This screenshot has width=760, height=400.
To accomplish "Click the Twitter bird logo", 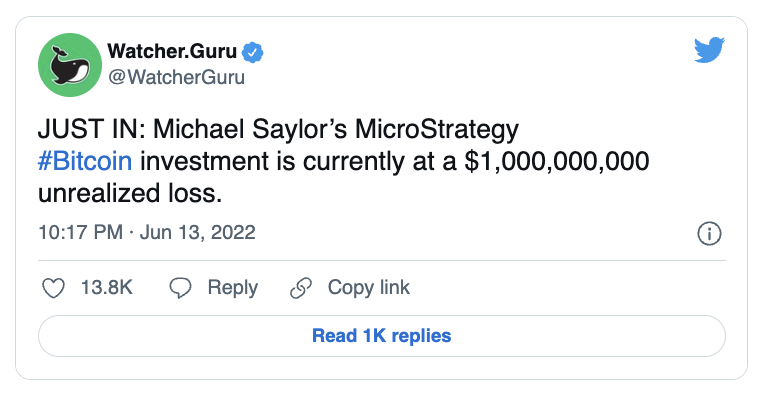I will pyautogui.click(x=708, y=50).
